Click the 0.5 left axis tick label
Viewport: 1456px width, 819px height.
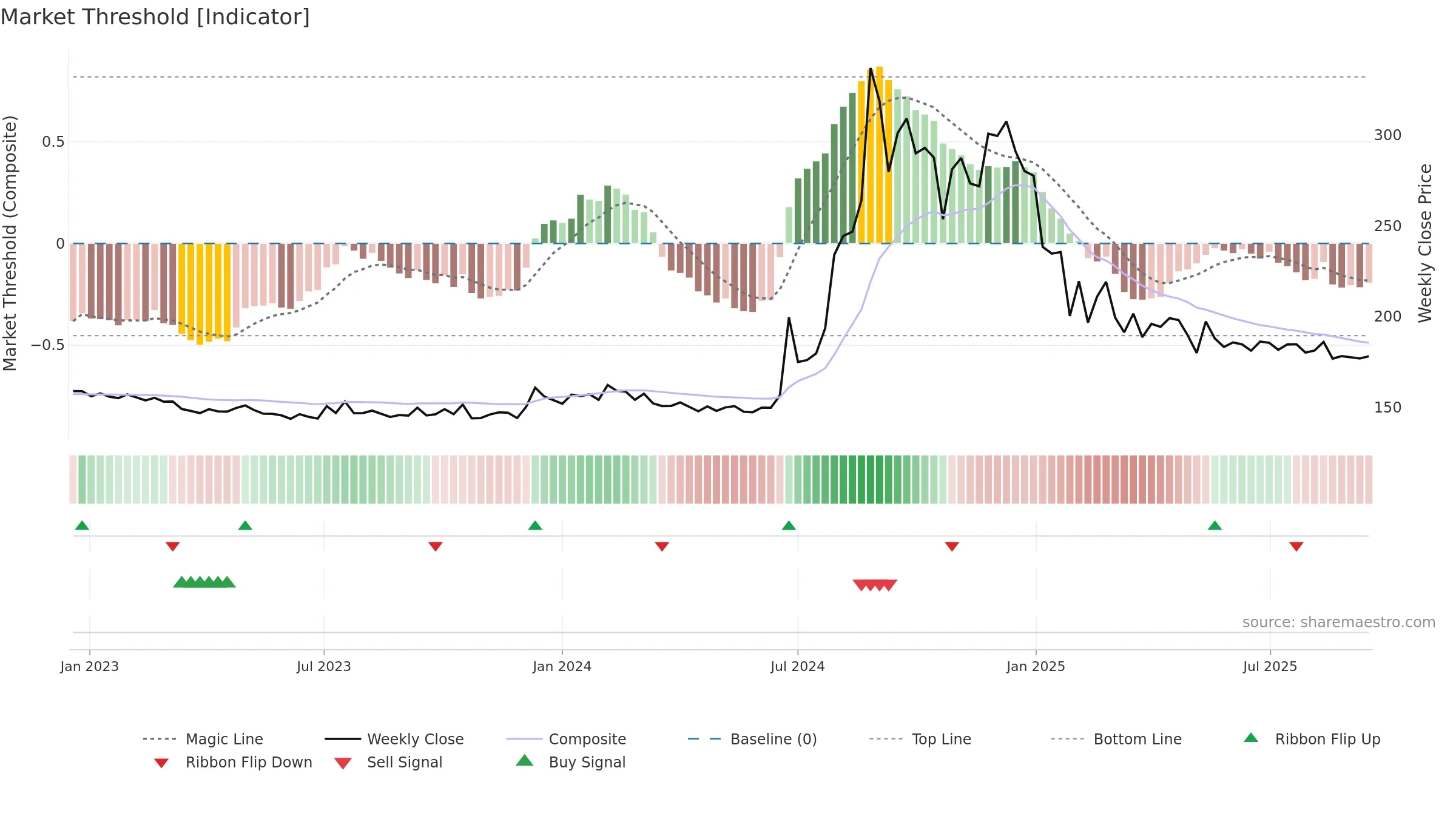53,142
